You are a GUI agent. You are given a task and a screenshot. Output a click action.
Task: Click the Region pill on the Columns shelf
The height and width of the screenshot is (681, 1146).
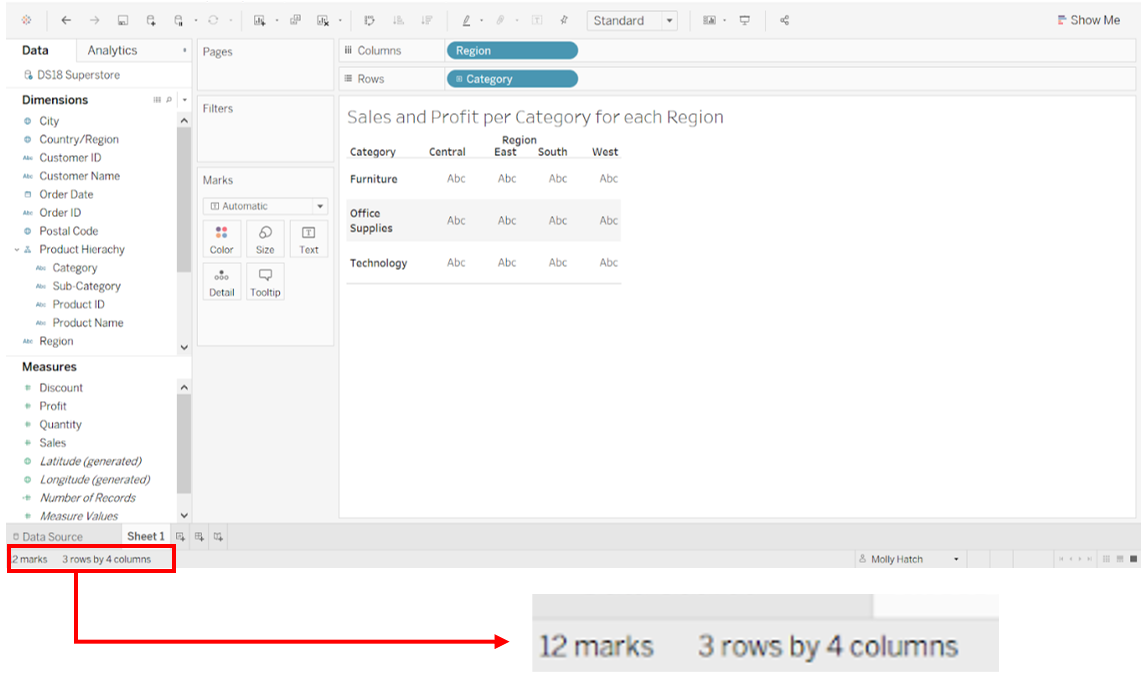pos(512,50)
